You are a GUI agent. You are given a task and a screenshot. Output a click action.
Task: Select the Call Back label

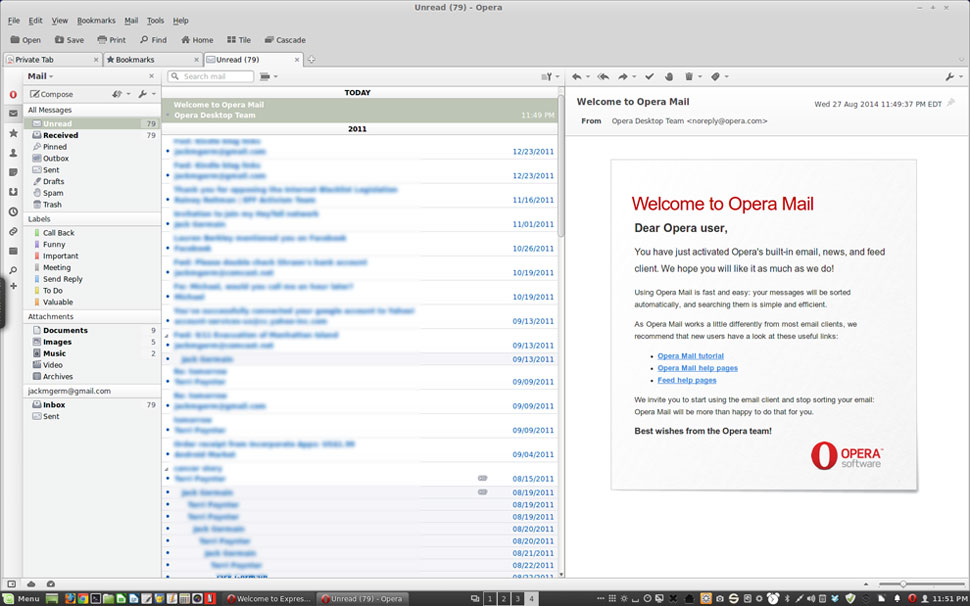point(58,233)
